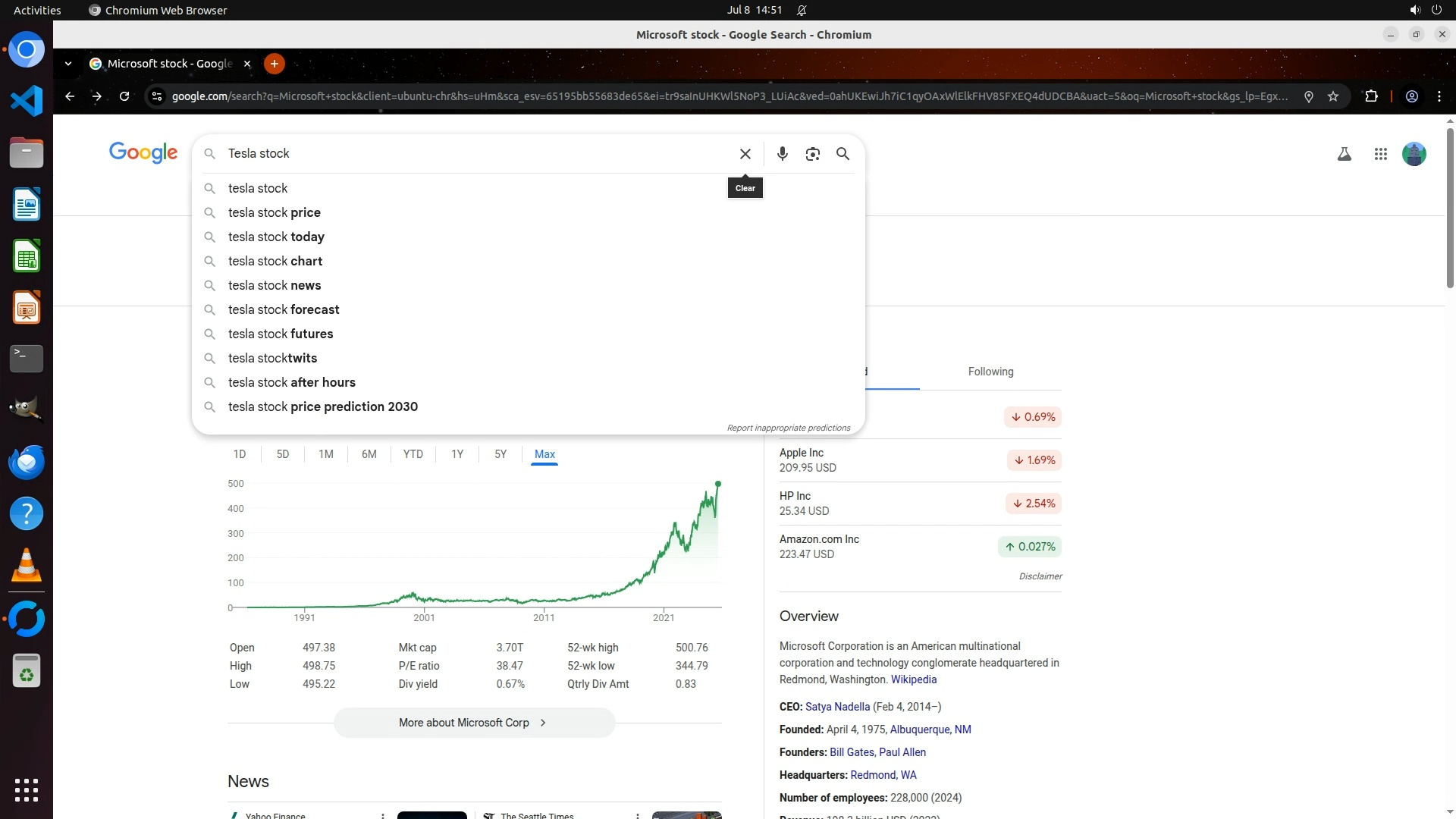Viewport: 1456px width, 819px height.
Task: Clear the search box text
Action: 745,154
